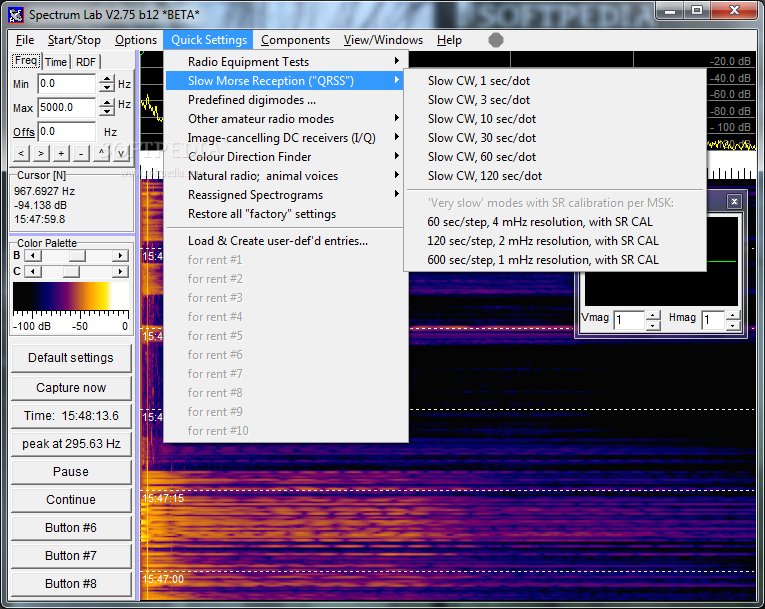Close the small Vmag/Hmag scope window
765x609 pixels.
click(x=734, y=202)
